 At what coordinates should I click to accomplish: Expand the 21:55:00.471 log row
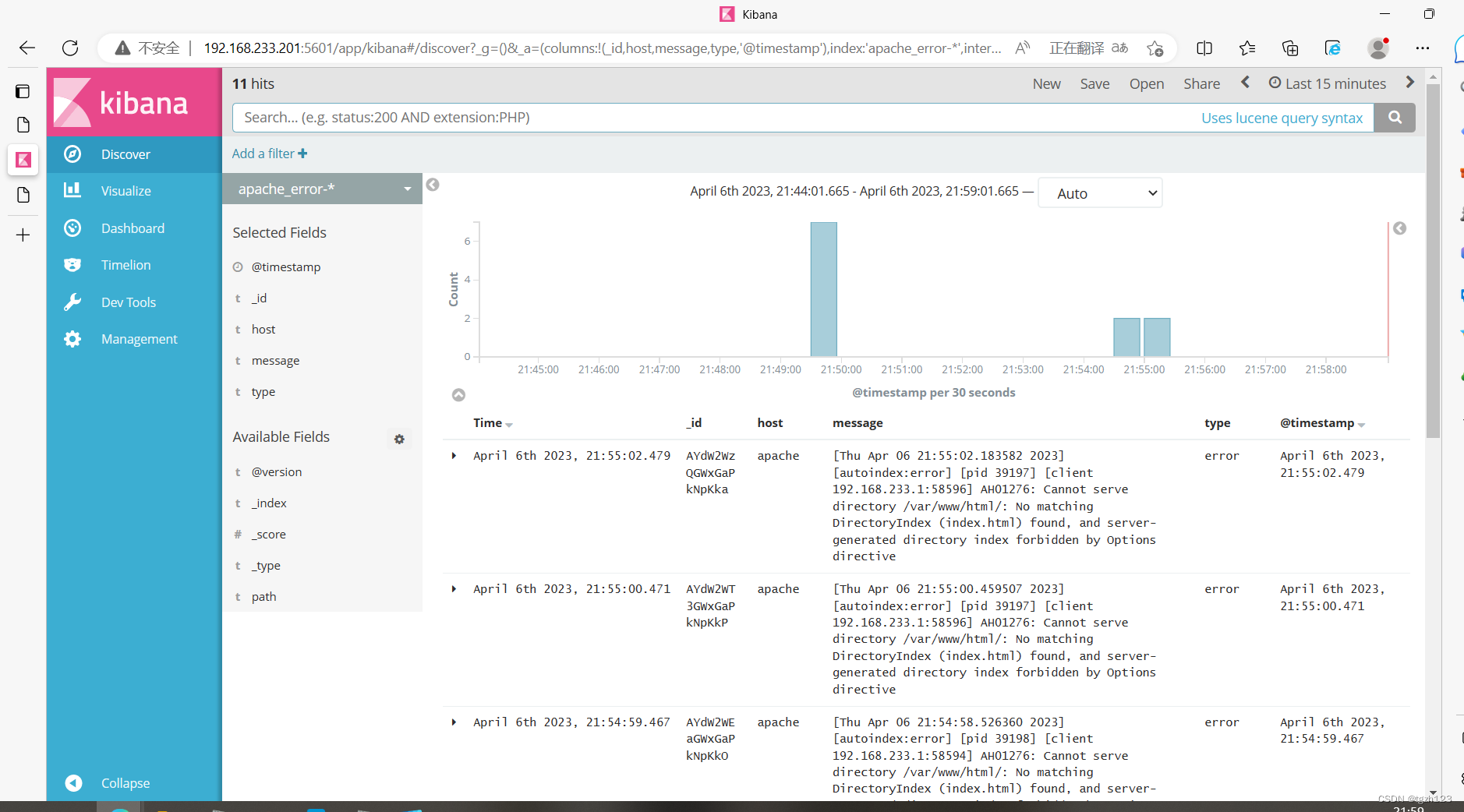[x=454, y=589]
